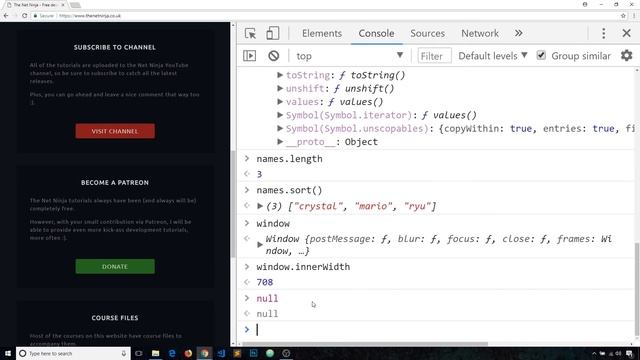Activate the inspect element picker icon
Image resolution: width=640 pixels, height=360 pixels.
point(250,33)
